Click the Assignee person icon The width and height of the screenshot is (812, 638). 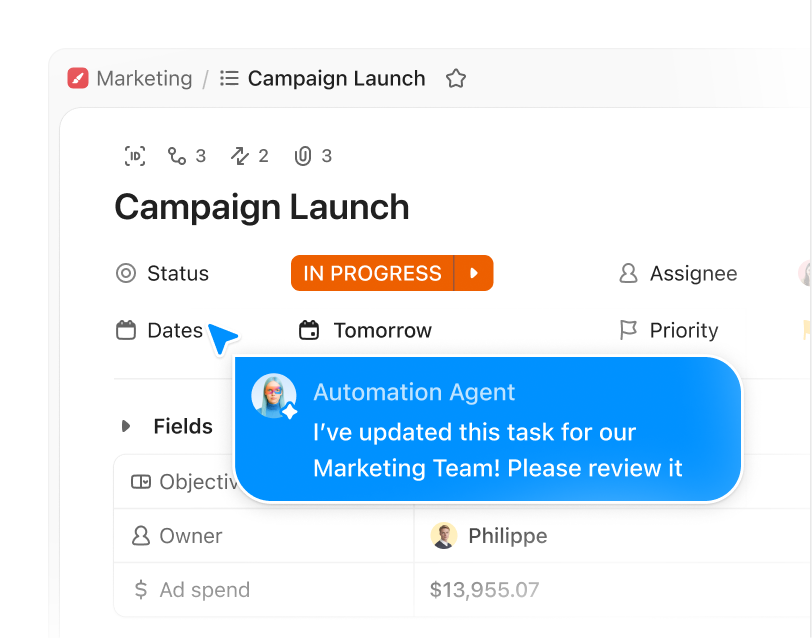point(628,273)
